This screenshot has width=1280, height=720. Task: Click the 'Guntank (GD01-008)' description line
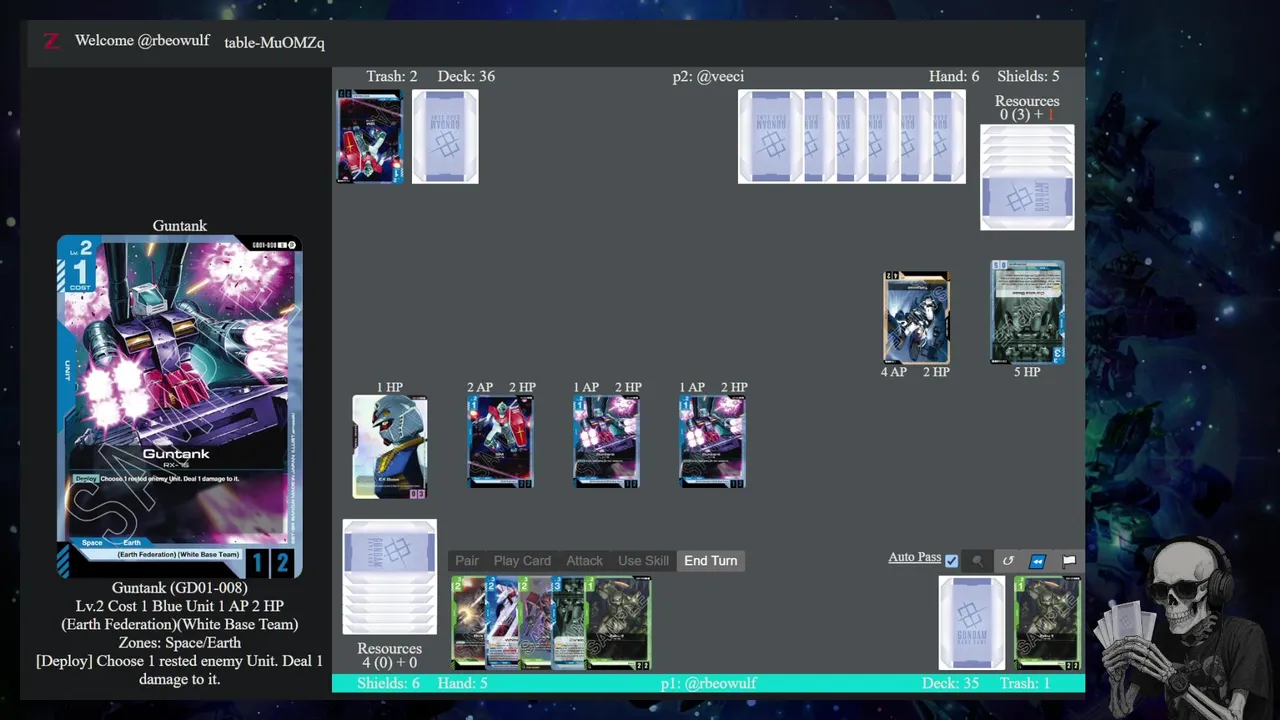click(x=180, y=588)
